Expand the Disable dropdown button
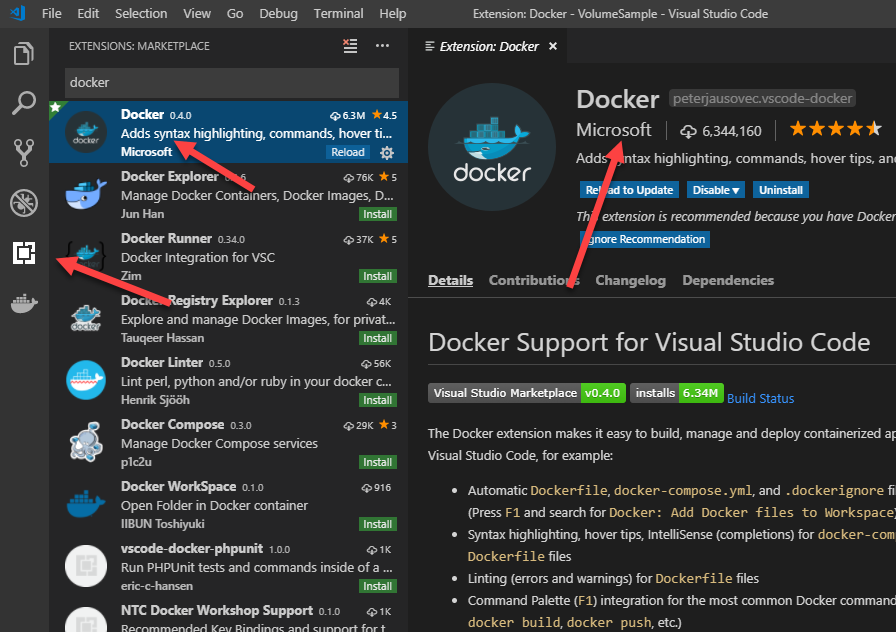 coord(716,190)
